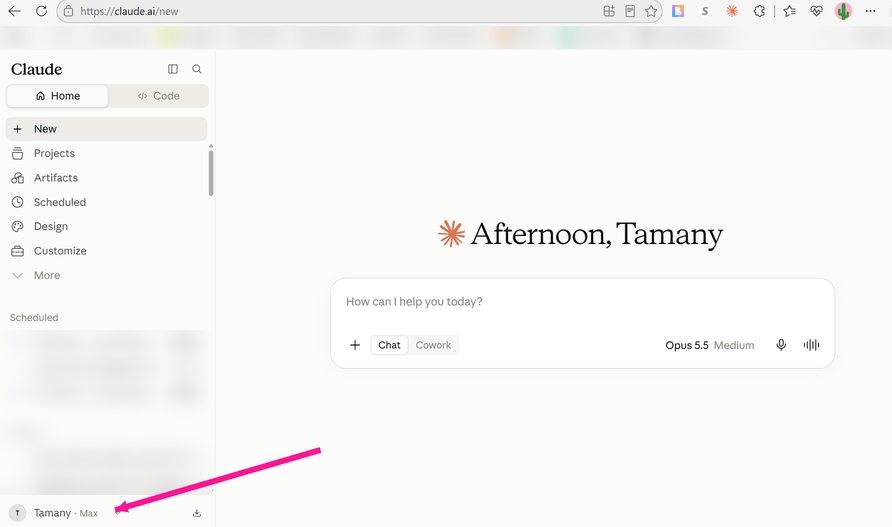This screenshot has width=892, height=527.
Task: Open the browser app install icon
Action: click(609, 11)
